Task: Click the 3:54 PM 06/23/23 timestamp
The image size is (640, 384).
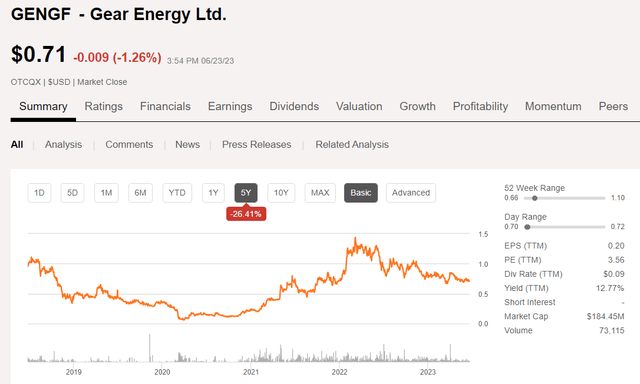Action: (x=200, y=61)
